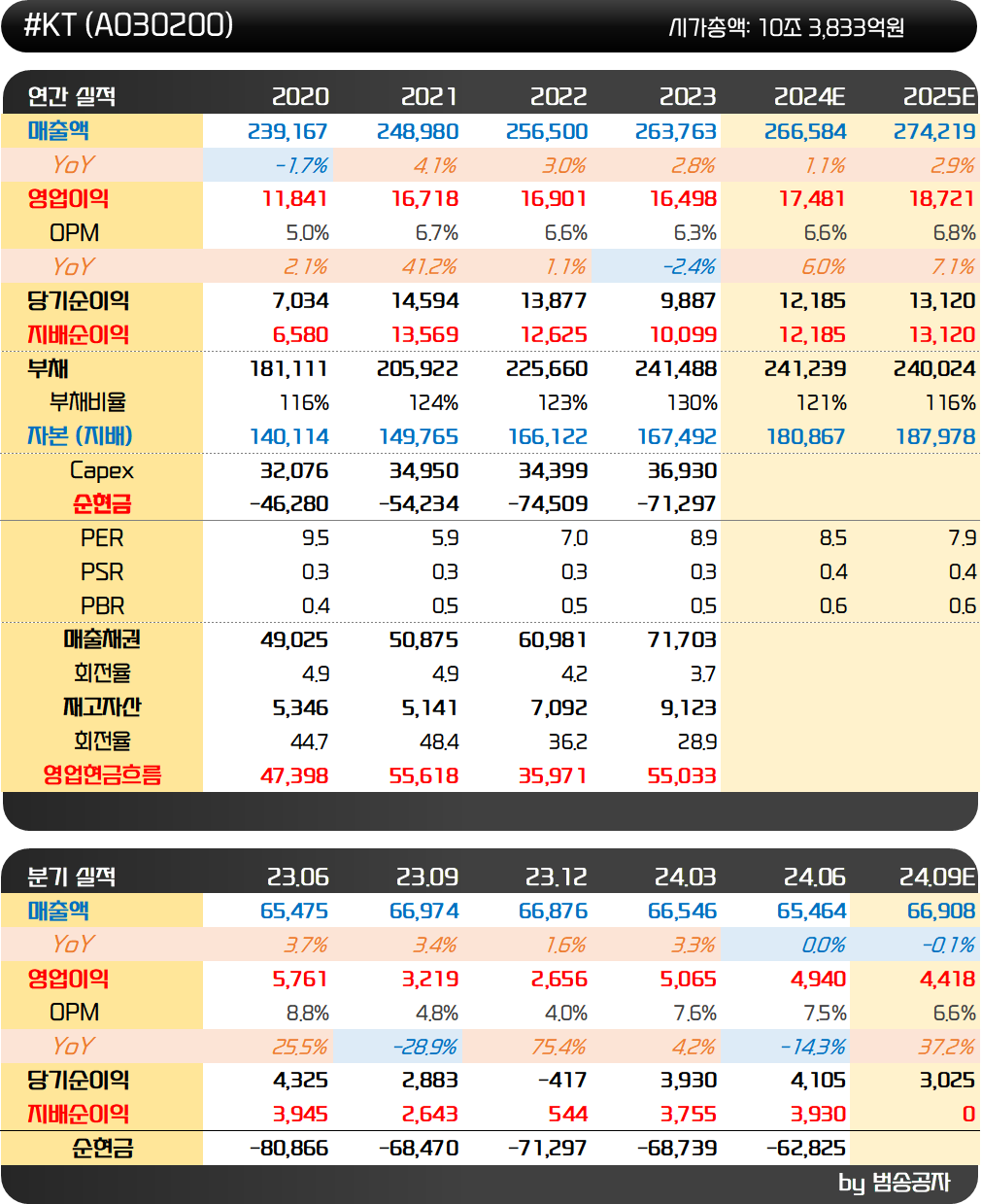Click the 23.06 quarterly net cash -80,866
Image resolution: width=981 pixels, height=1204 pixels.
(289, 1149)
